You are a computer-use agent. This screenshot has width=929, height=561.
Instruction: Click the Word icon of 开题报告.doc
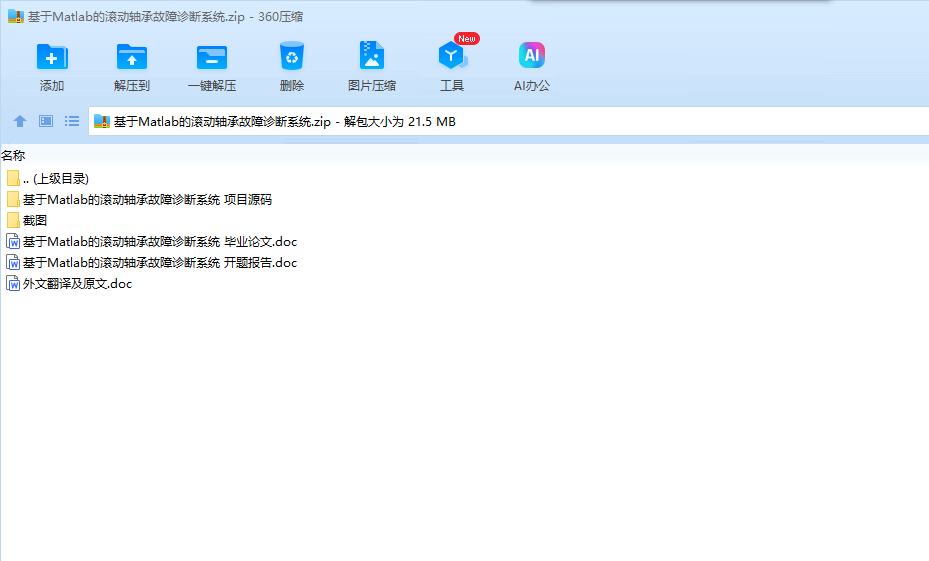(13, 262)
